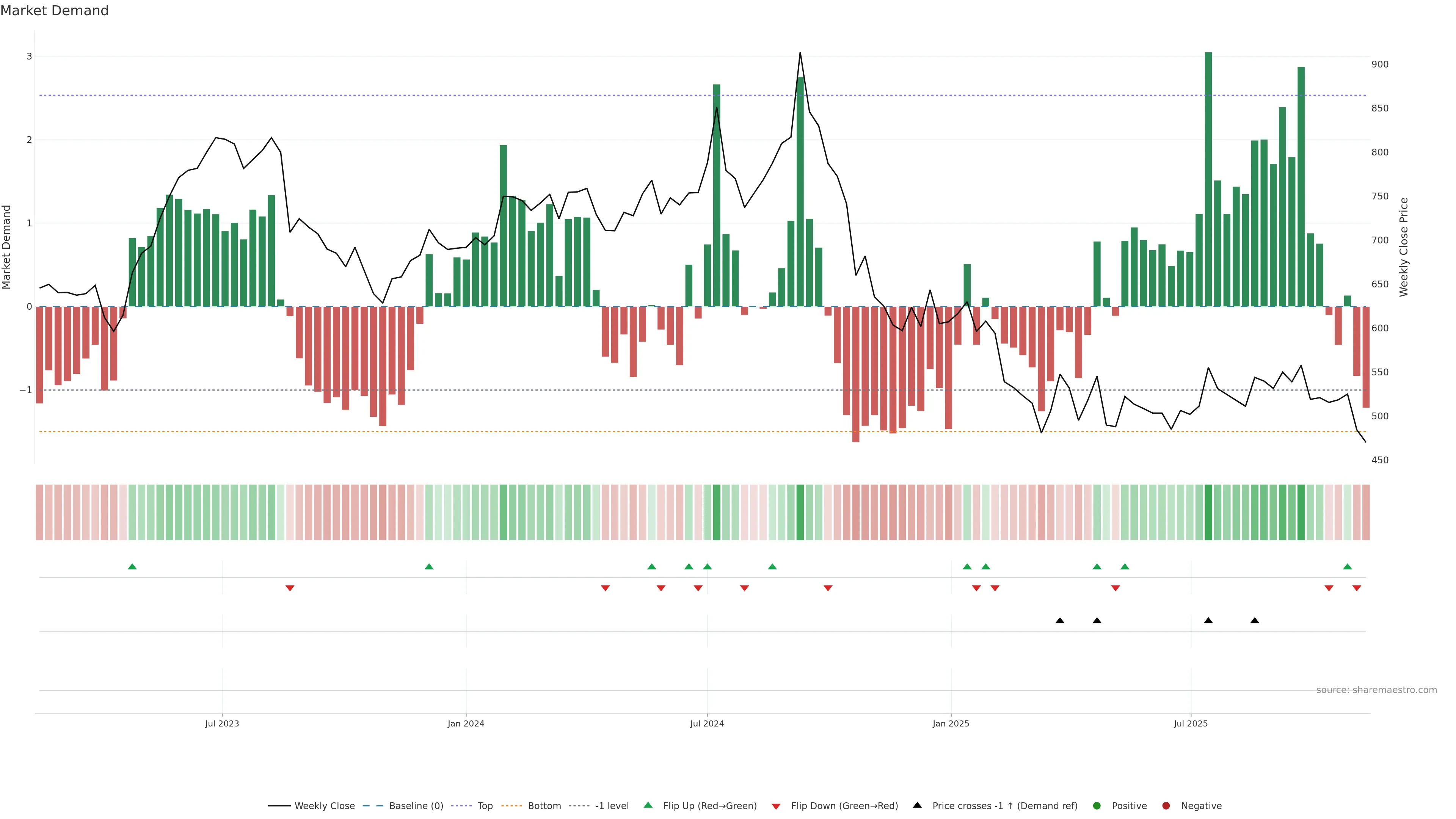Image resolution: width=1456 pixels, height=819 pixels.
Task: Click the red Negative legend dot
Action: click(1166, 806)
